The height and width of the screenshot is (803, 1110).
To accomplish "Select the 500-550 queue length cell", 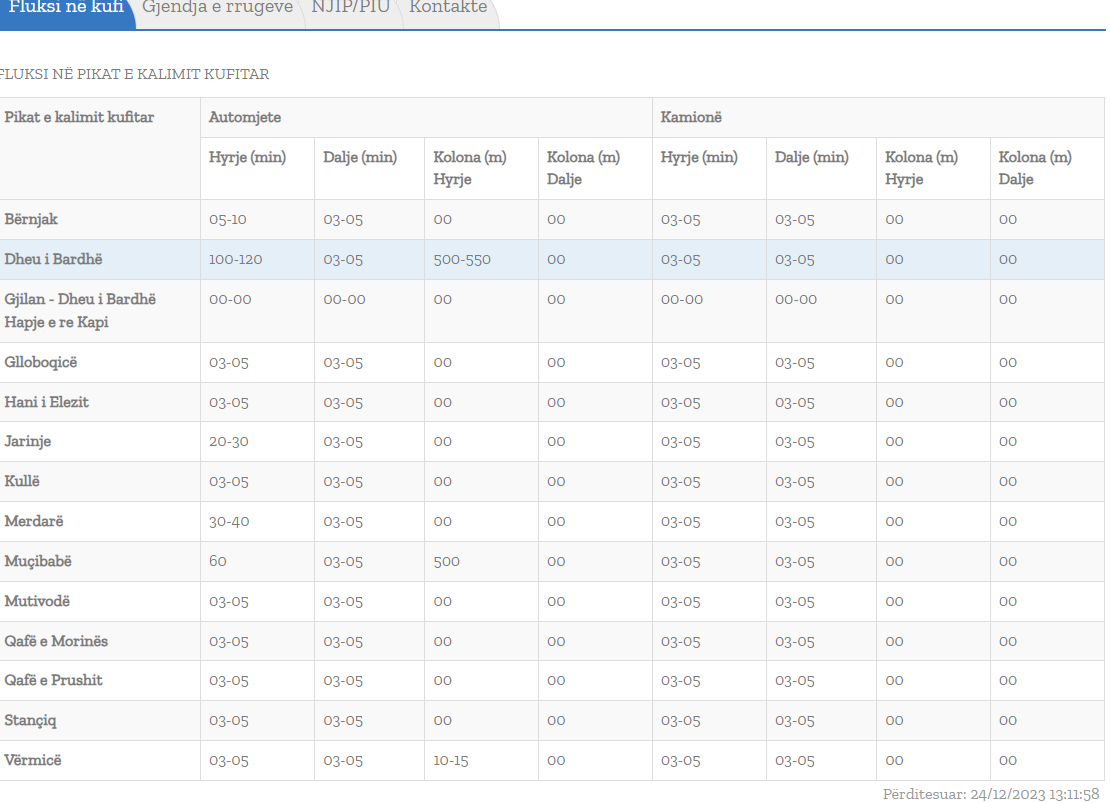I will (462, 259).
